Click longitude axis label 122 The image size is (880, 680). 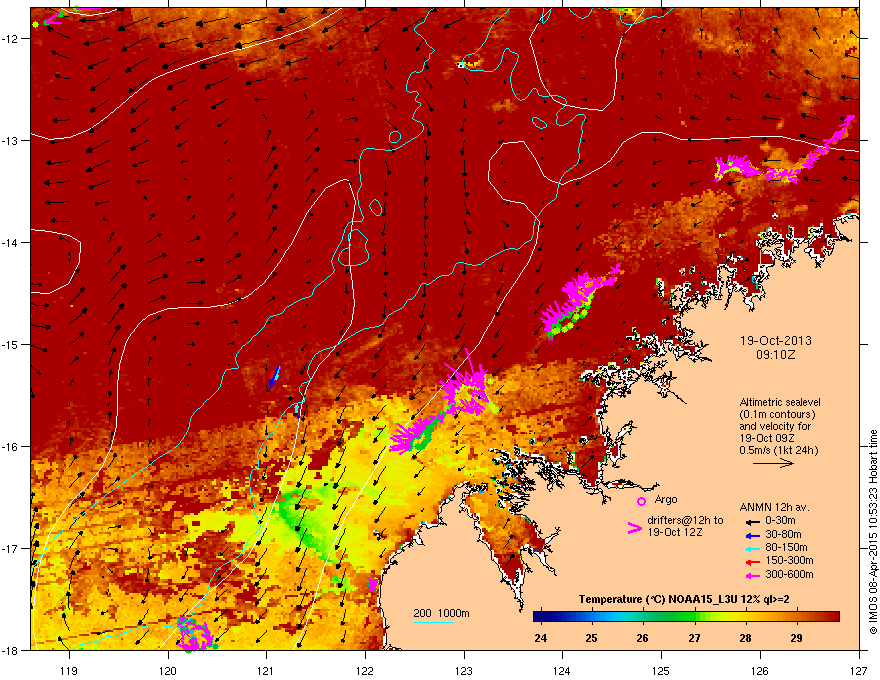click(365, 670)
